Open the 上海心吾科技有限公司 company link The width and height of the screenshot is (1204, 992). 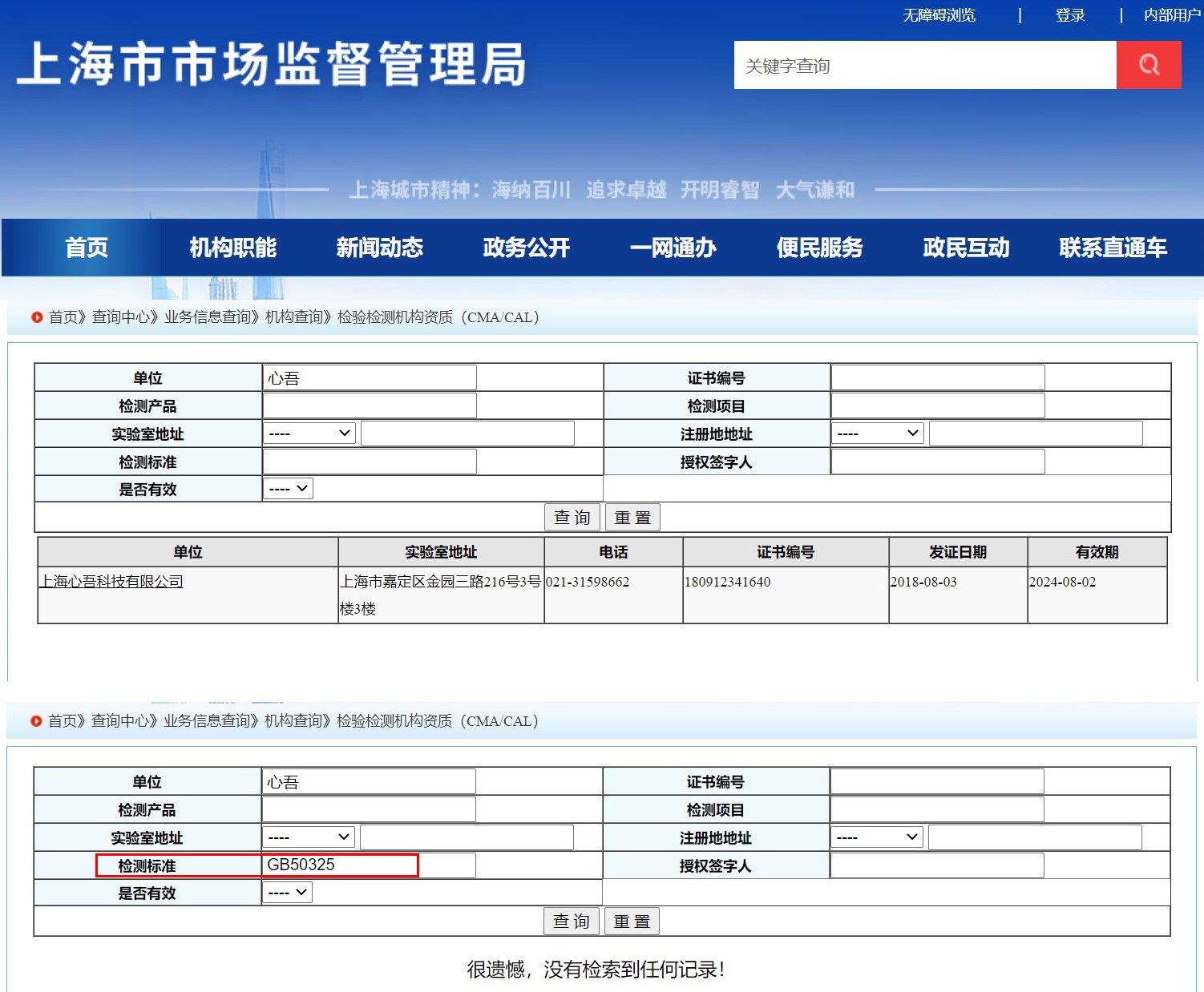[x=111, y=582]
